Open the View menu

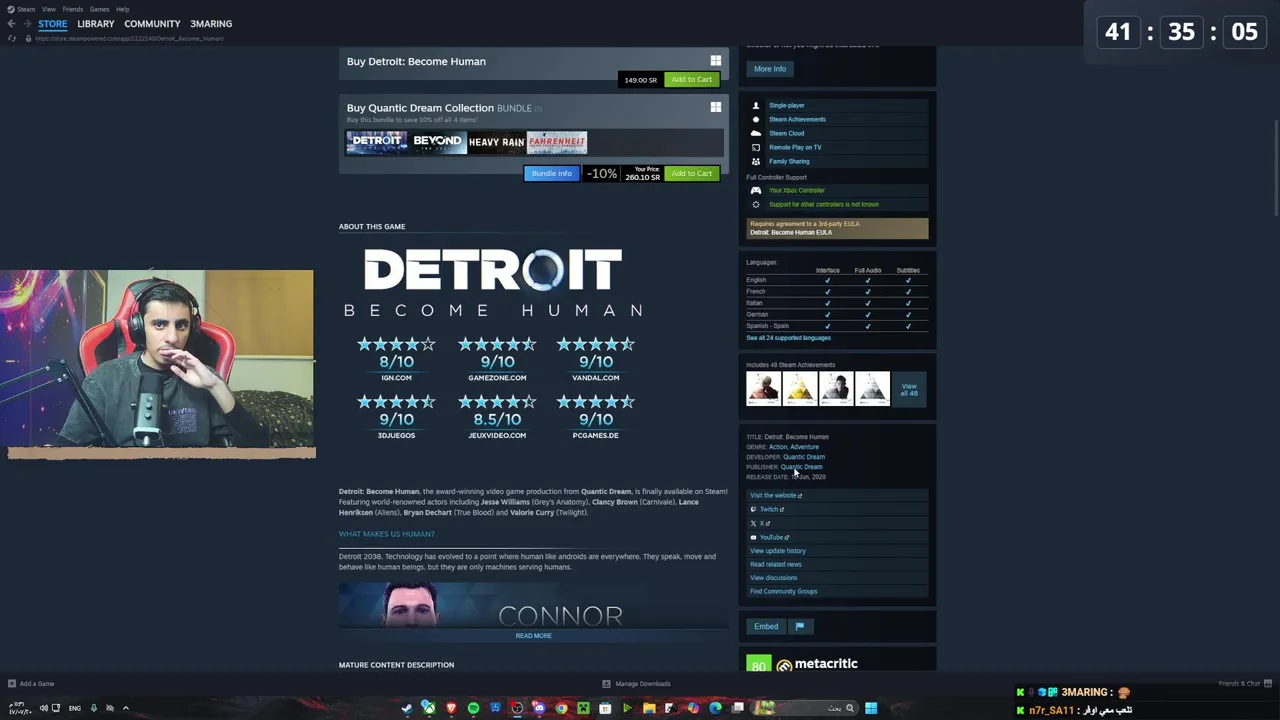tap(49, 9)
